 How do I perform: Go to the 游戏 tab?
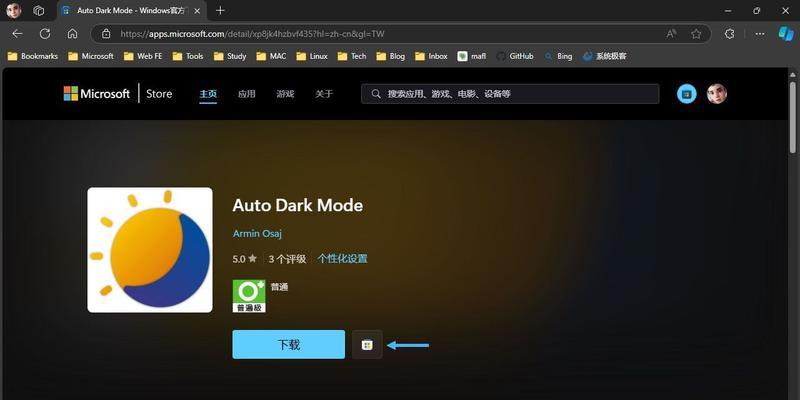(x=285, y=94)
